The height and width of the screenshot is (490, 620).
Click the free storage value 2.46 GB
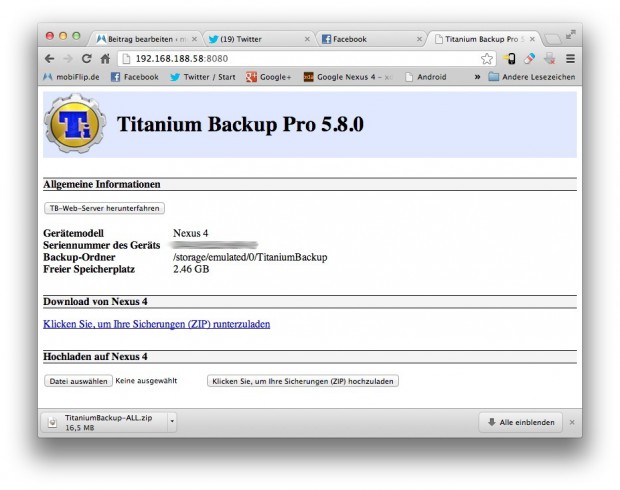point(191,269)
